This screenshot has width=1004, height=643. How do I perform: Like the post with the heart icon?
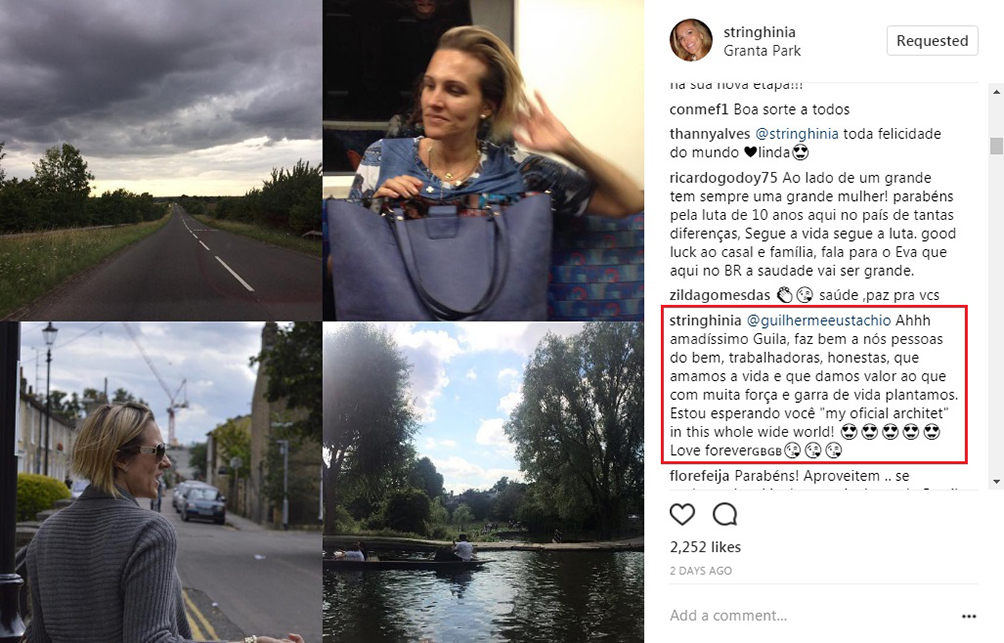[x=682, y=514]
